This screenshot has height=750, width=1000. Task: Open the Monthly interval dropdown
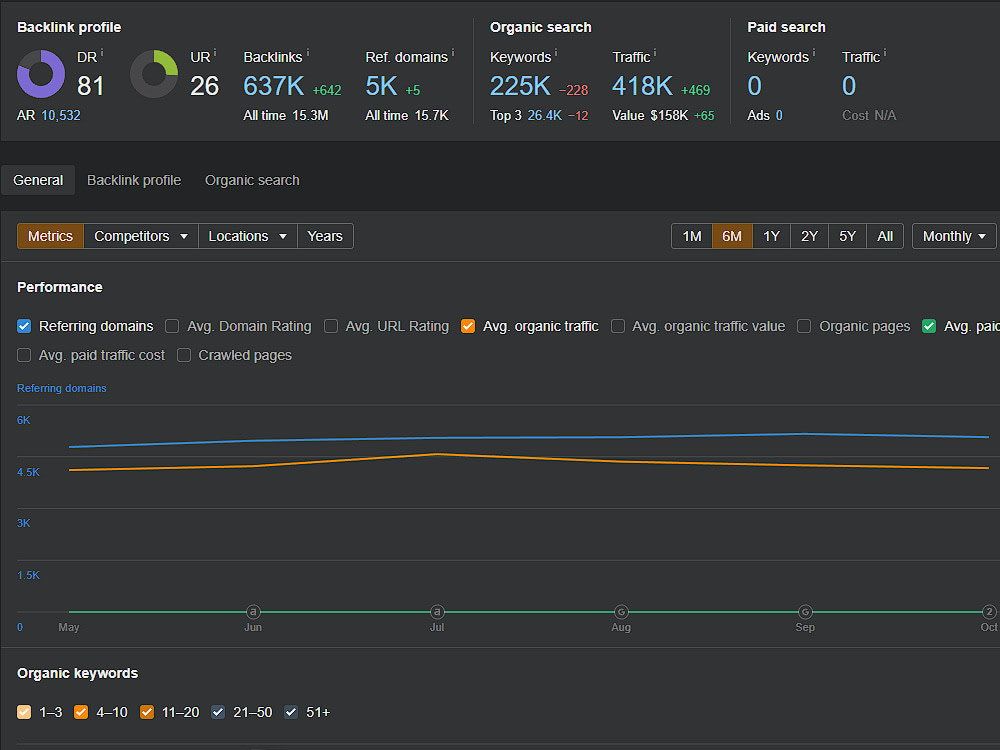tap(954, 236)
